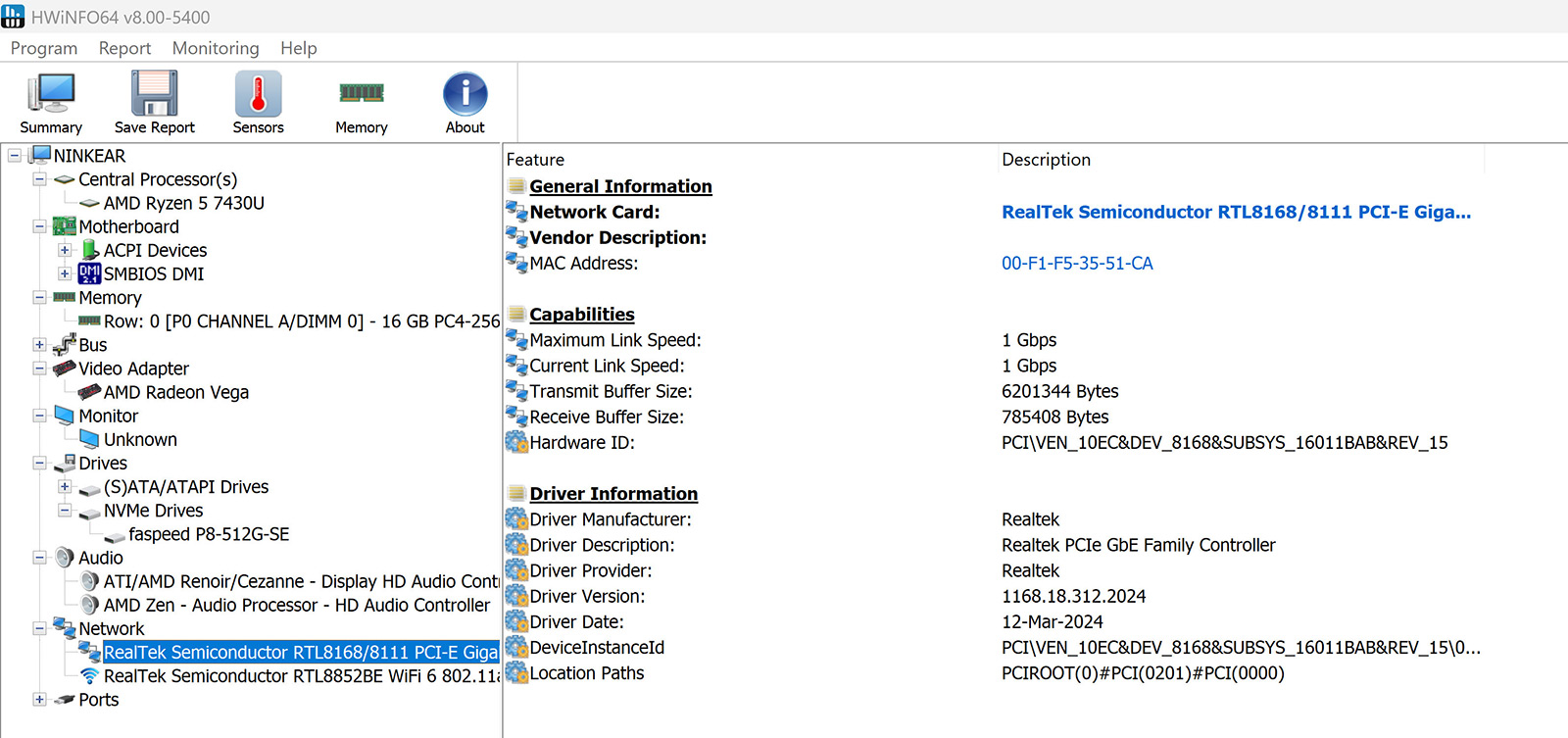Expand the Bus node
This screenshot has width=1568, height=738.
39,344
